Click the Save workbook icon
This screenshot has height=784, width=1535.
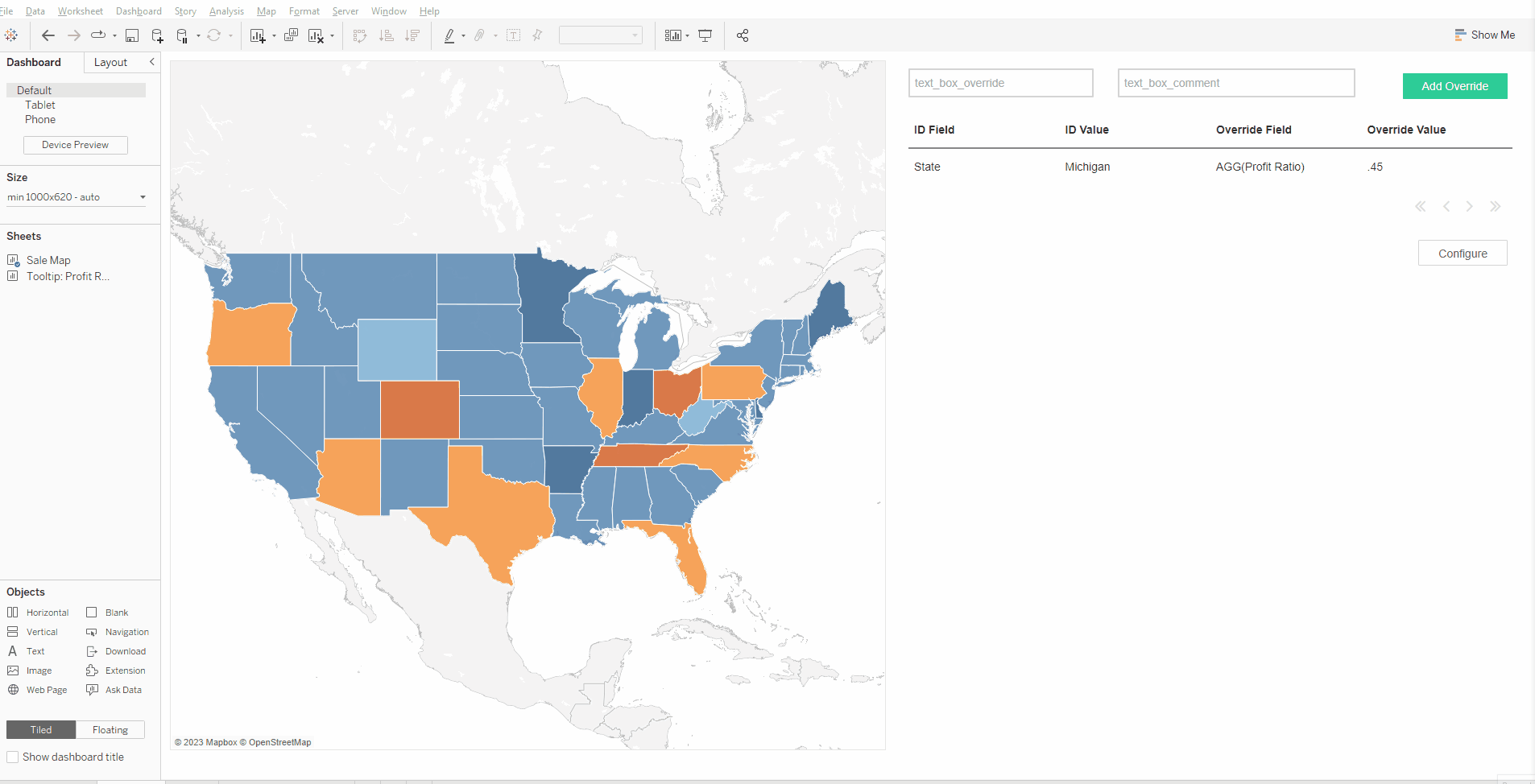[132, 35]
